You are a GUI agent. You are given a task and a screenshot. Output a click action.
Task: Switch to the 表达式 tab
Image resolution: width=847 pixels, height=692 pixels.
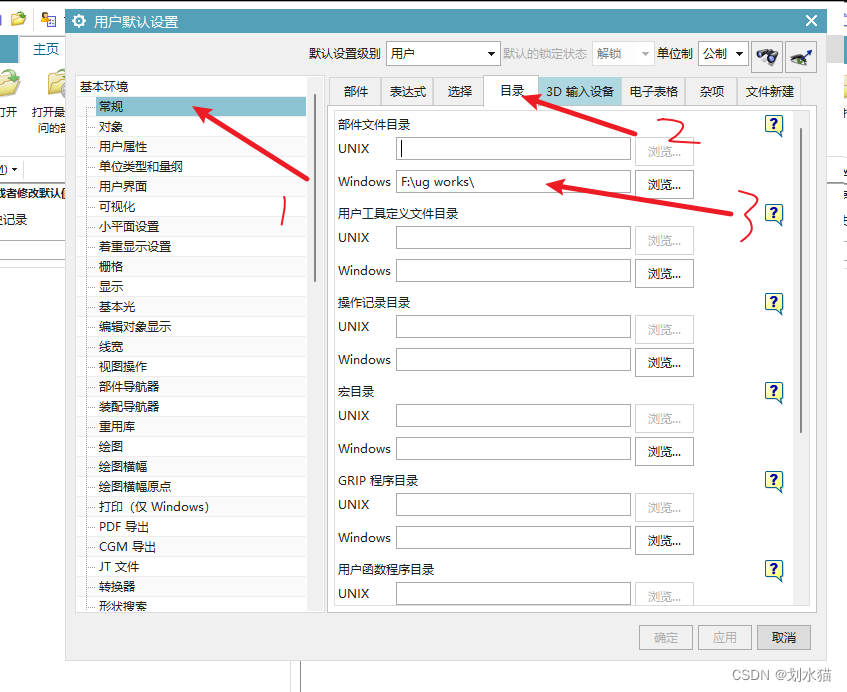(x=408, y=91)
